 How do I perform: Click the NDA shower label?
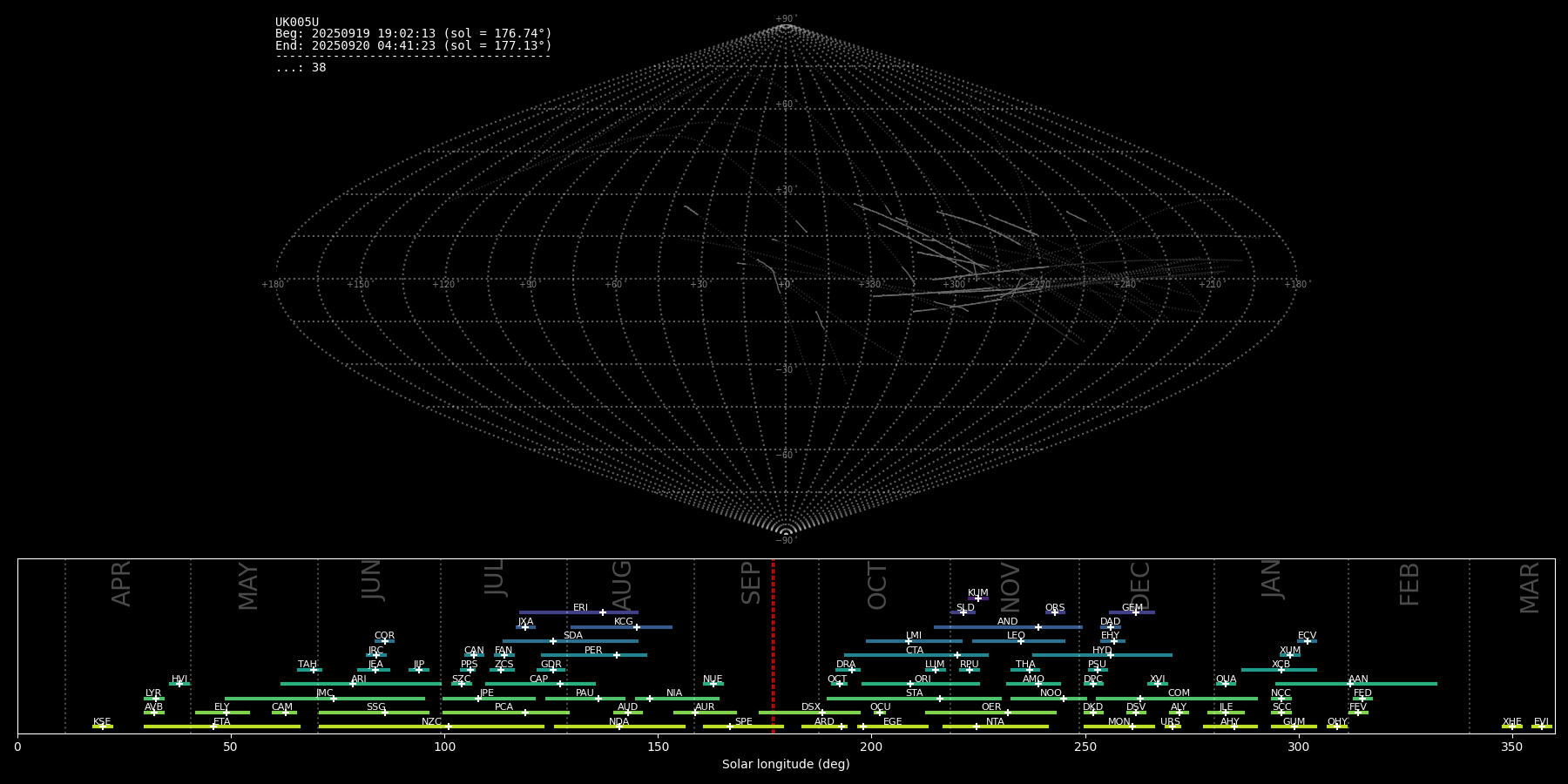click(x=619, y=722)
